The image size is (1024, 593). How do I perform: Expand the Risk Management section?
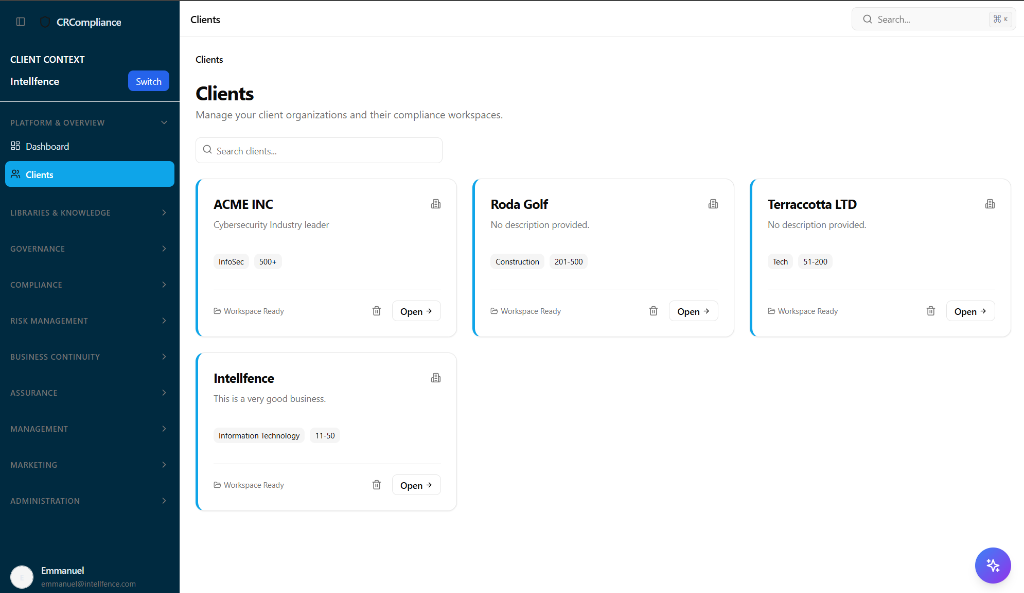pyautogui.click(x=89, y=321)
